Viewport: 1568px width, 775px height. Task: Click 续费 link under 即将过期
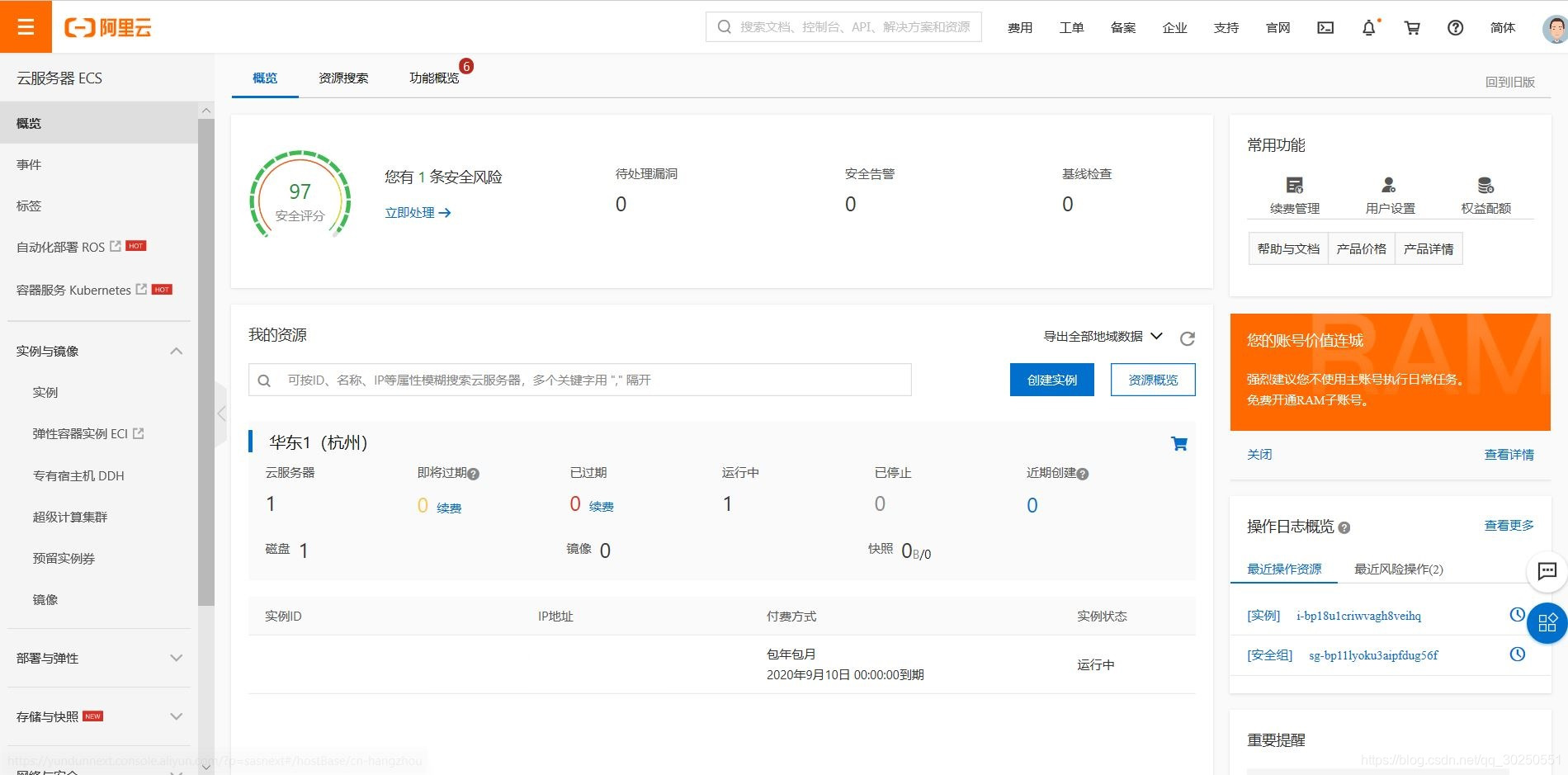pos(449,508)
